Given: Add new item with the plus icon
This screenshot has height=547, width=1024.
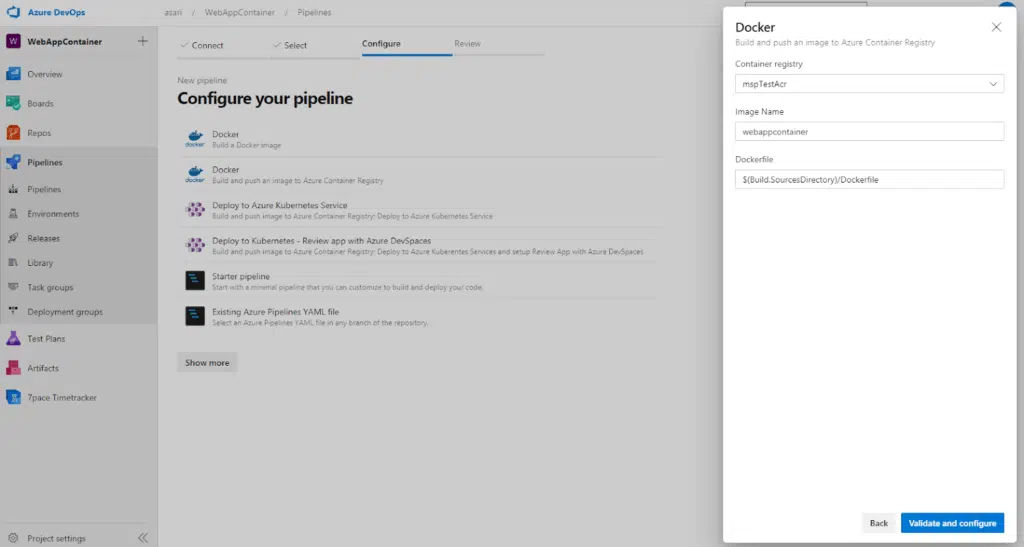Looking at the screenshot, I should (x=142, y=41).
